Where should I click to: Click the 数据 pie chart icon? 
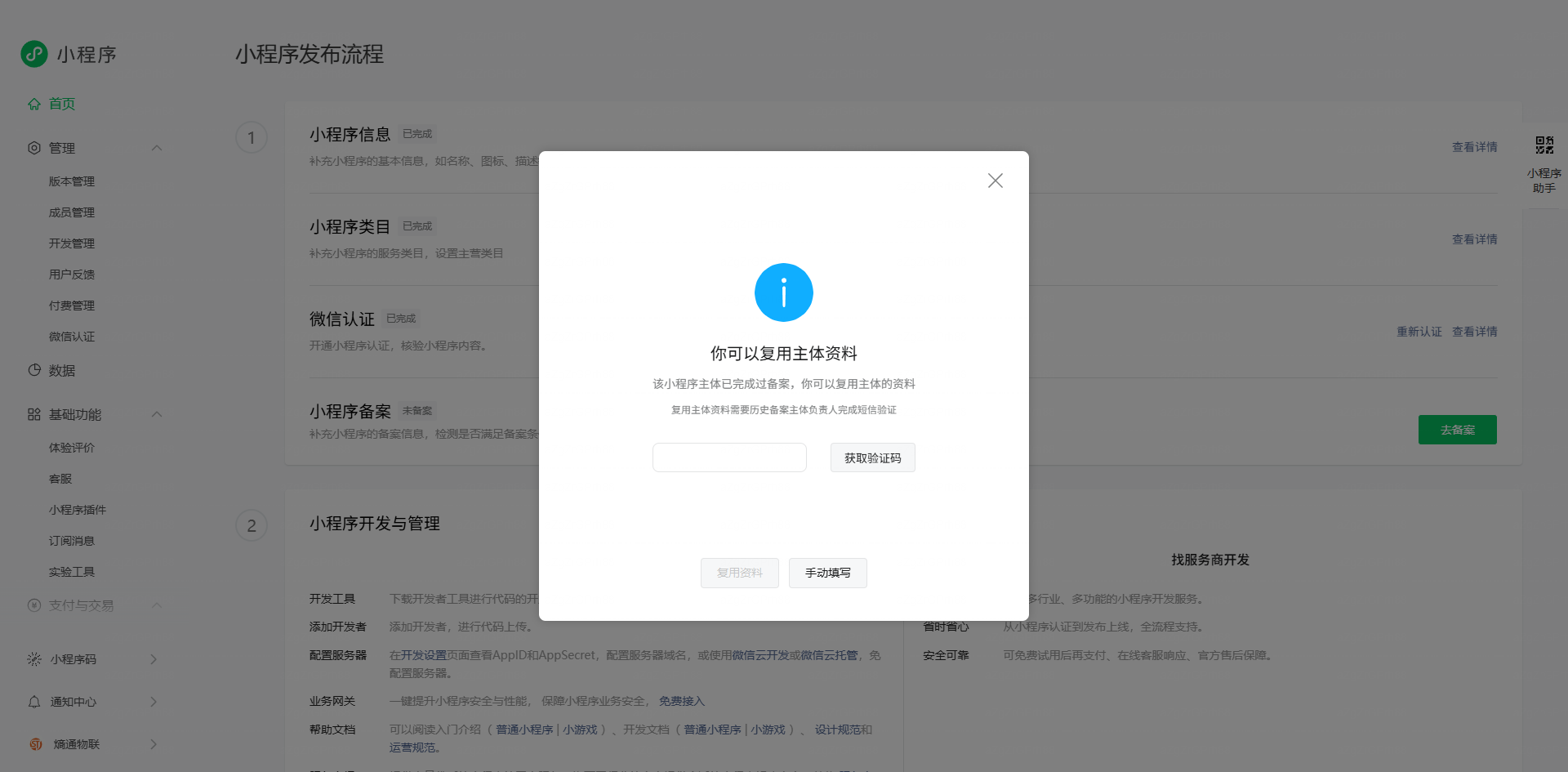pyautogui.click(x=34, y=370)
